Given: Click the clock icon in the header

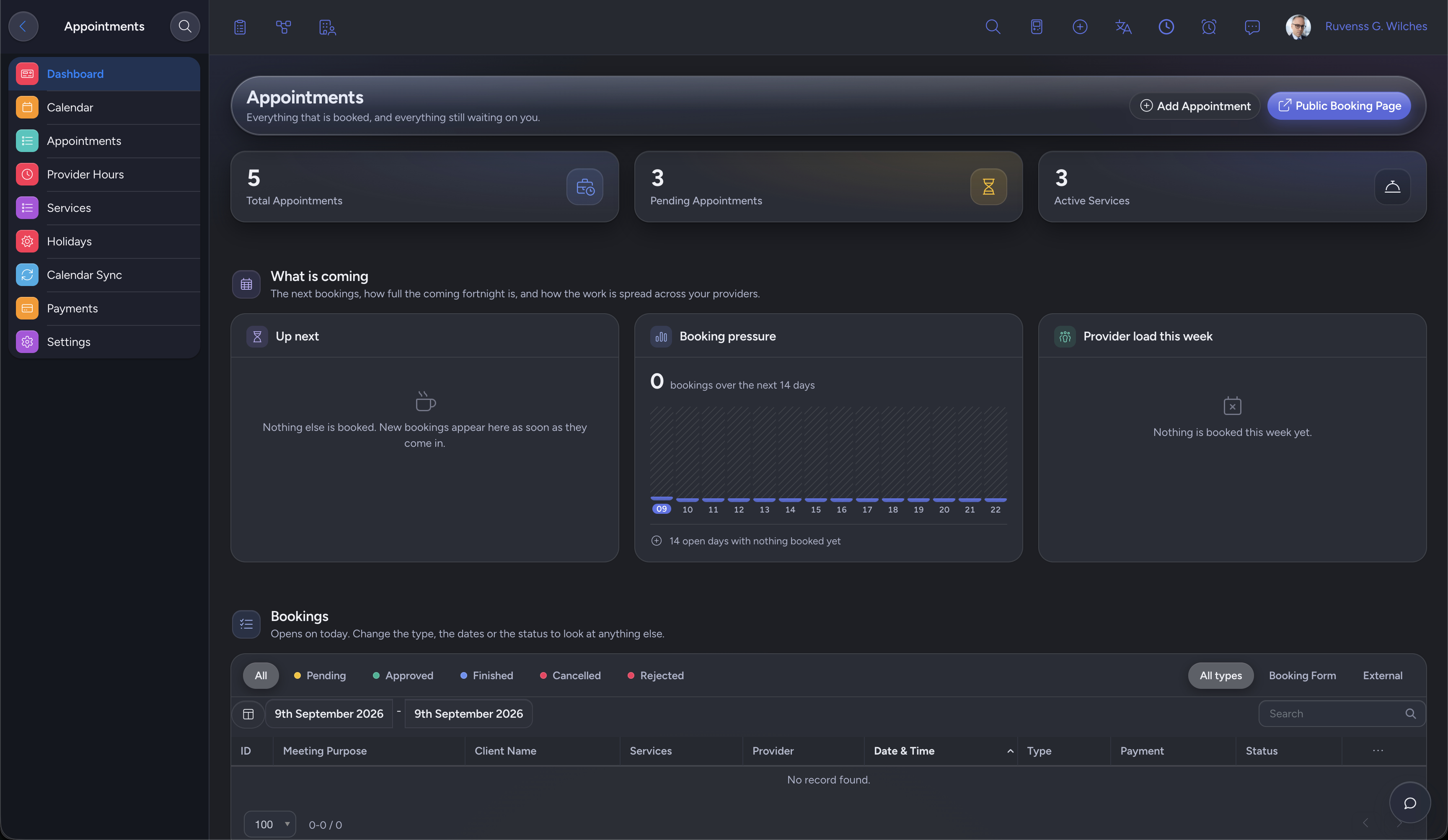Looking at the screenshot, I should point(1166,26).
